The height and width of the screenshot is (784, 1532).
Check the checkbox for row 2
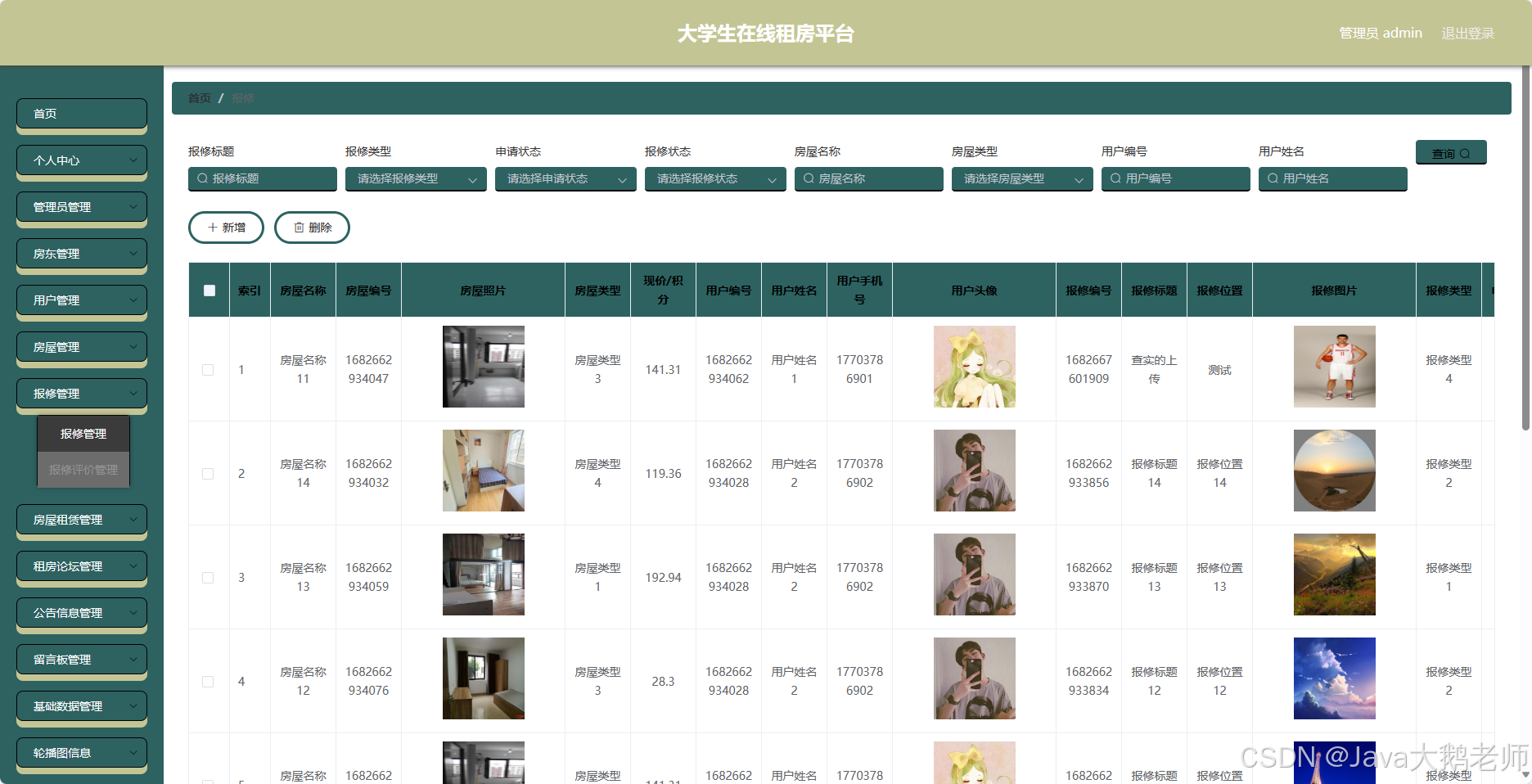coord(208,474)
